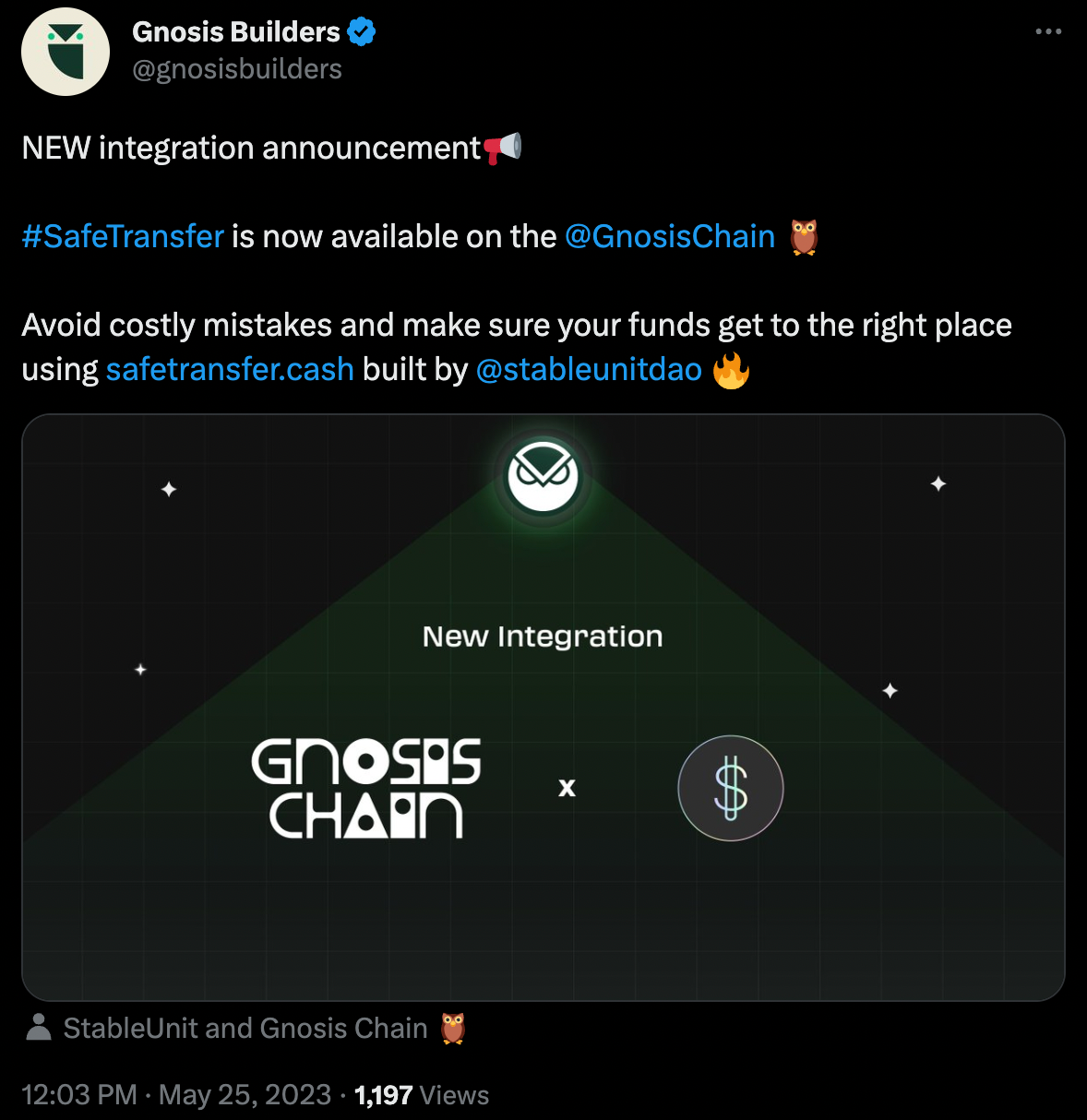
Task: Visit the safetransfer.cash link
Action: (230, 369)
